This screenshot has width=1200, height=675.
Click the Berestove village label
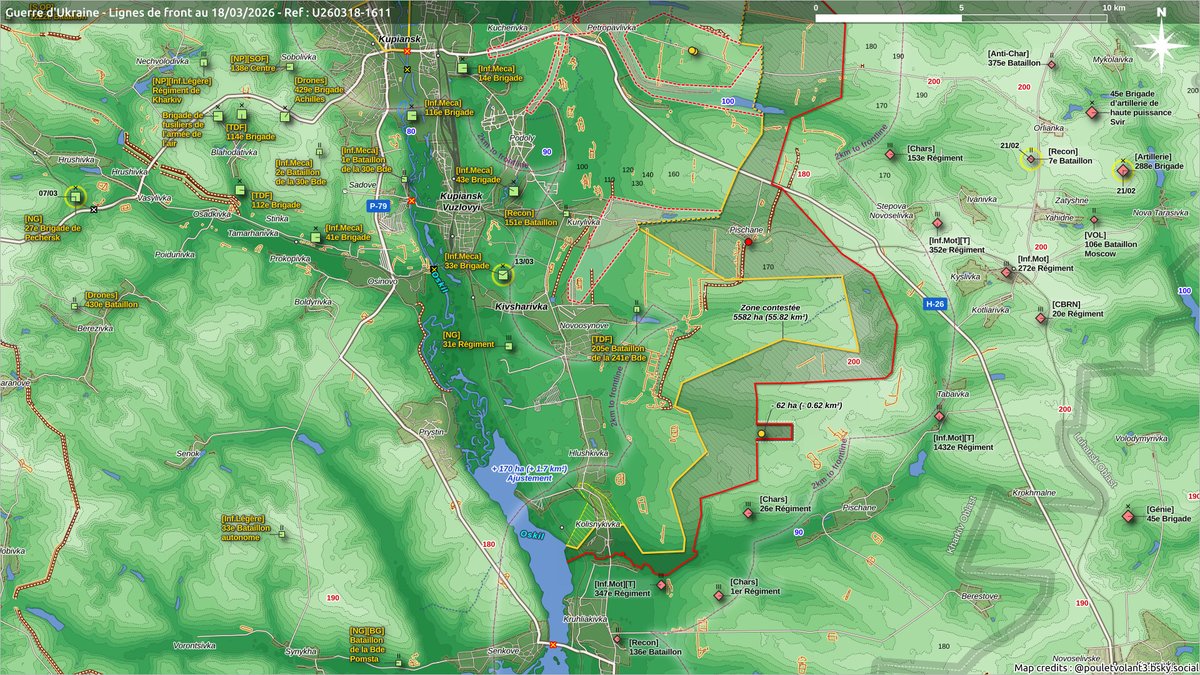(980, 595)
